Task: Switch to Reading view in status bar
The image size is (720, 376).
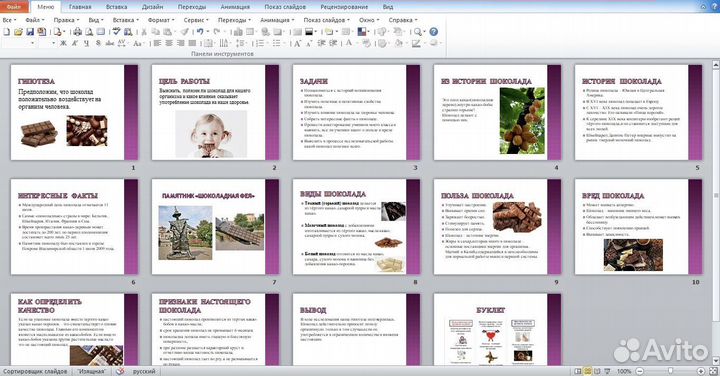Action: [597, 371]
